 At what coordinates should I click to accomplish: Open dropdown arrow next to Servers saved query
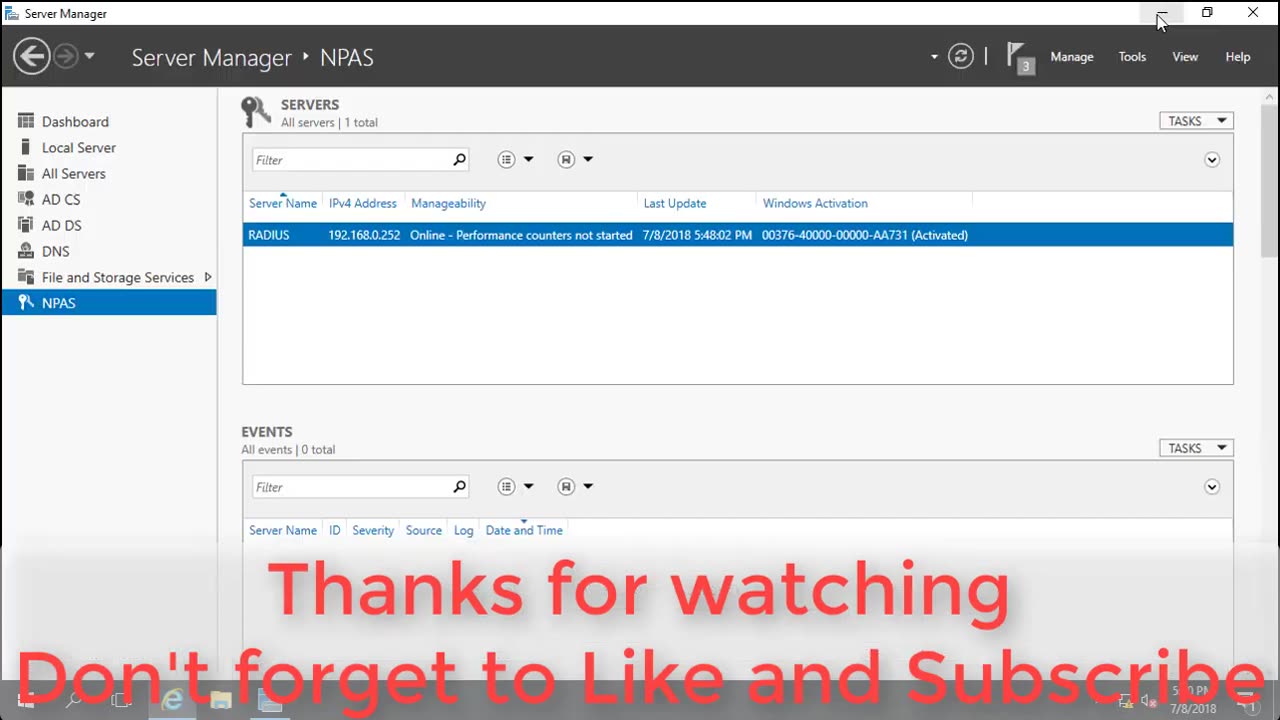tap(588, 160)
